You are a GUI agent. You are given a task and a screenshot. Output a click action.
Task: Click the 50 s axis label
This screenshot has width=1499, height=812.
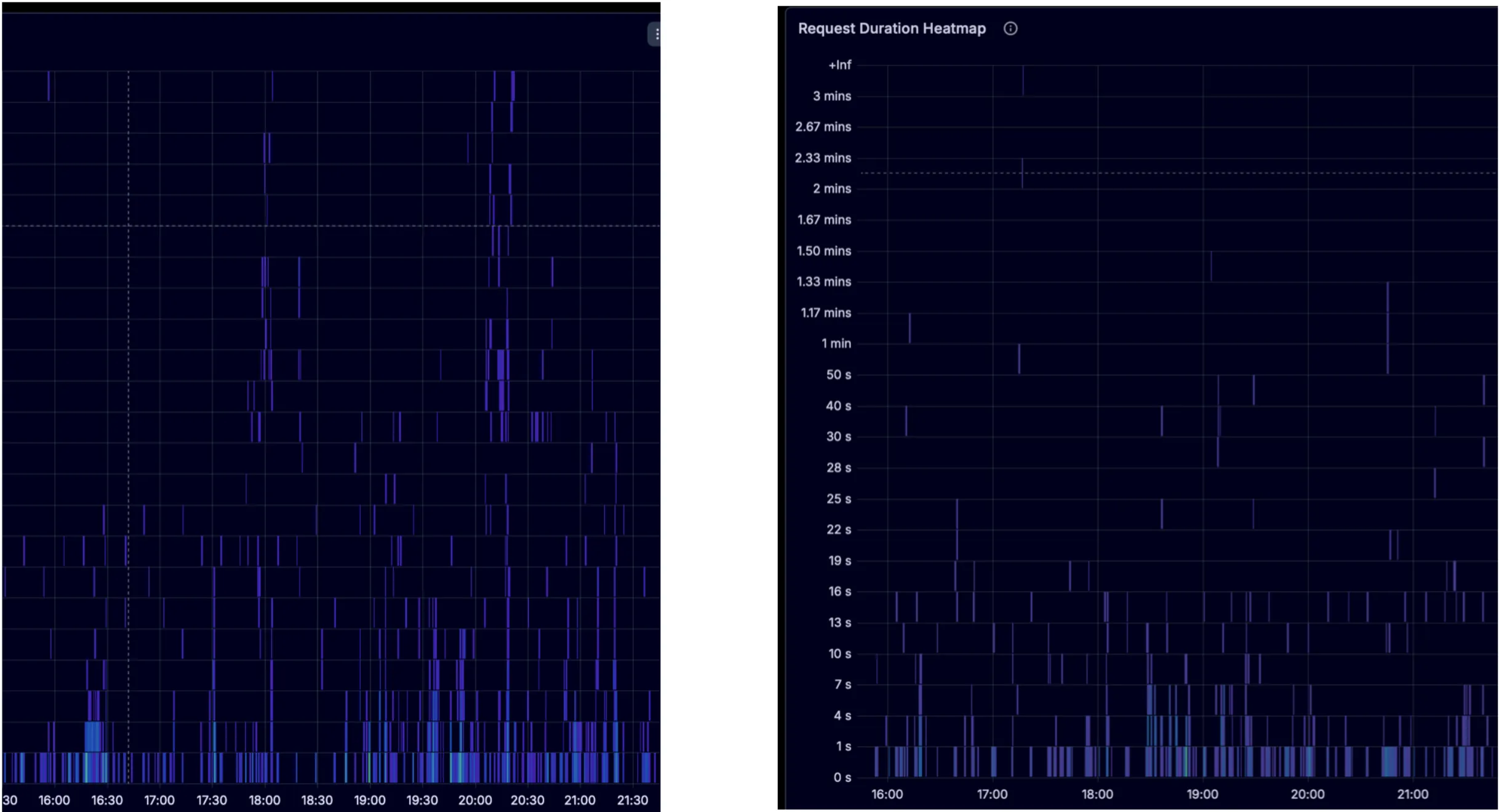(839, 375)
